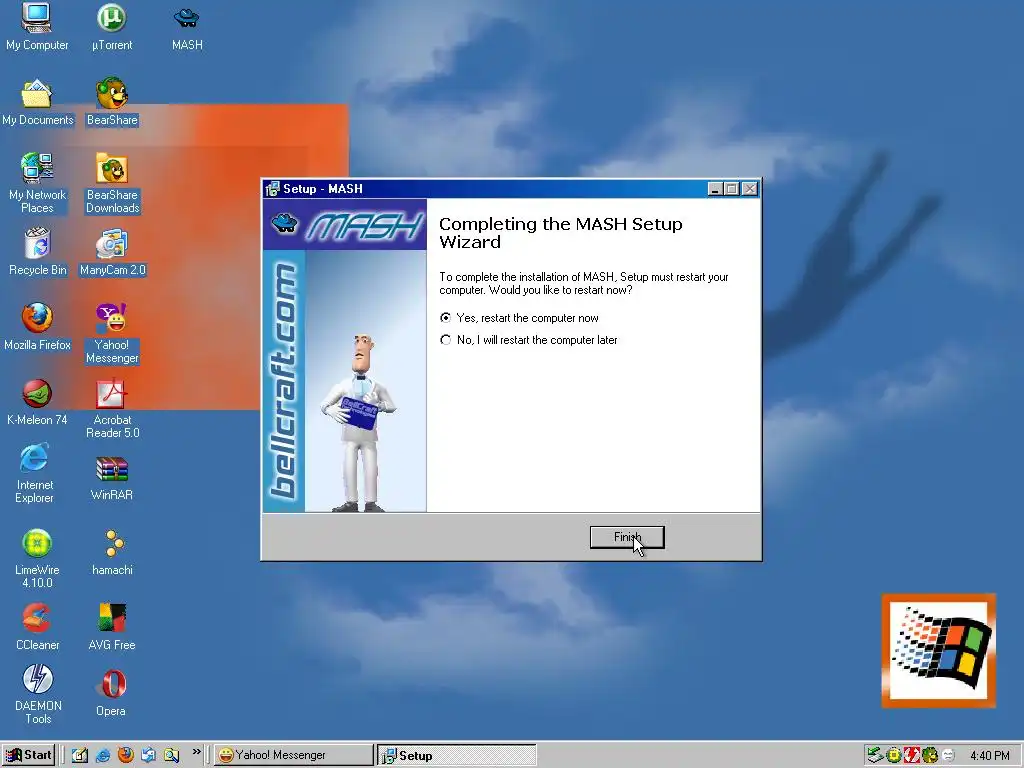Expand Quick Launch overflow chevron
Screen dimensions: 1024x768
pyautogui.click(x=197, y=752)
